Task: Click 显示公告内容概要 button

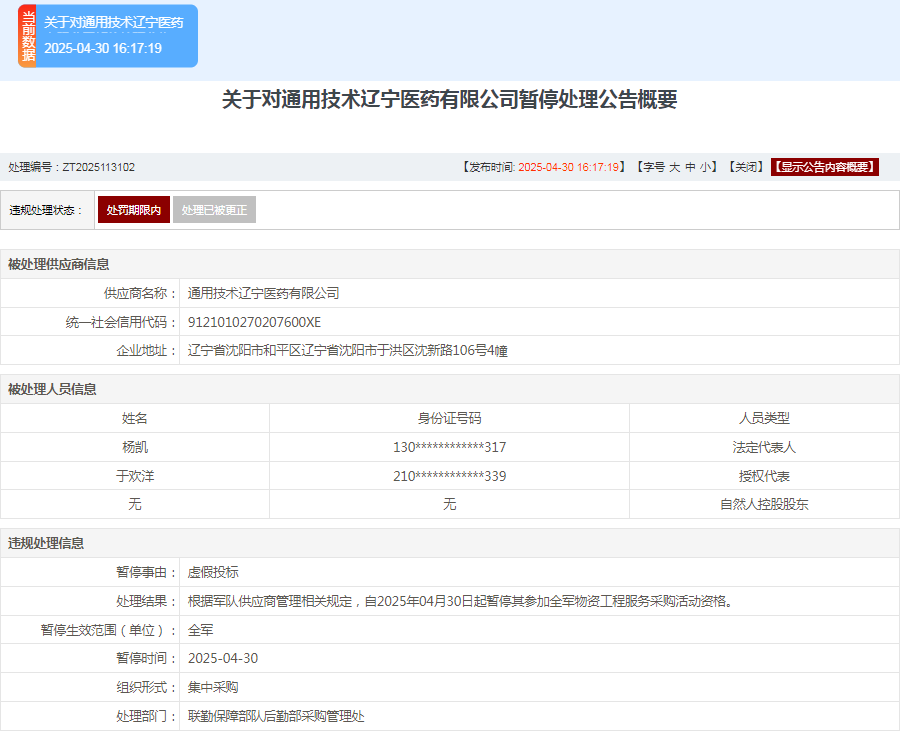Action: click(x=824, y=167)
